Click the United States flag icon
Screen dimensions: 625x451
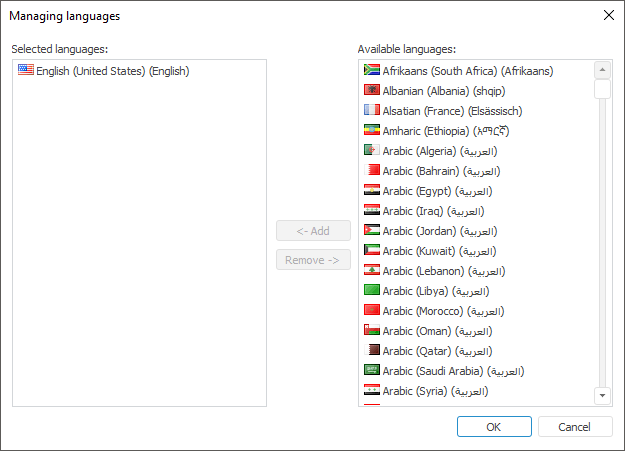[x=25, y=71]
